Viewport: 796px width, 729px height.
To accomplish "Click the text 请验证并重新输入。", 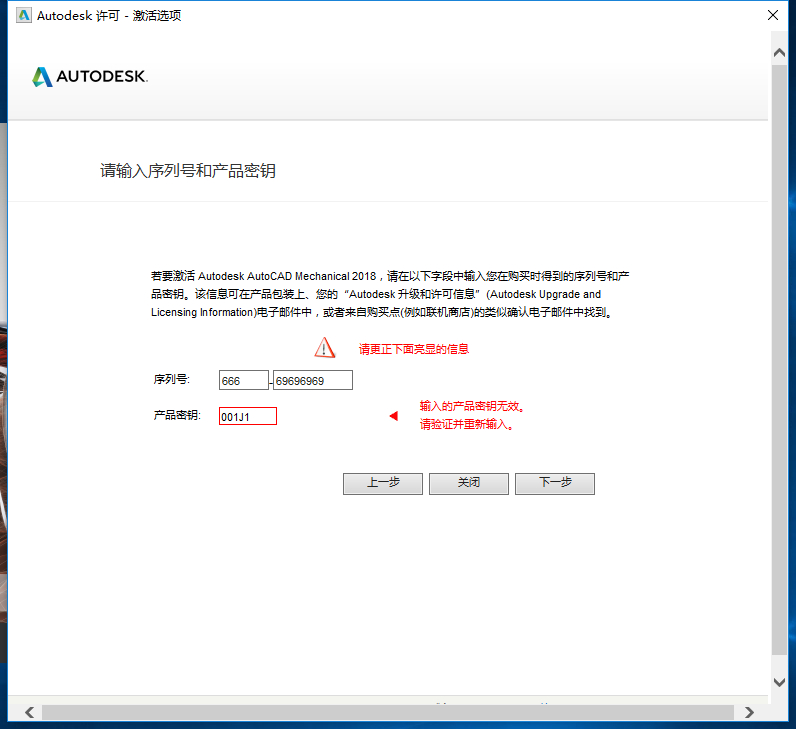I will point(467,424).
